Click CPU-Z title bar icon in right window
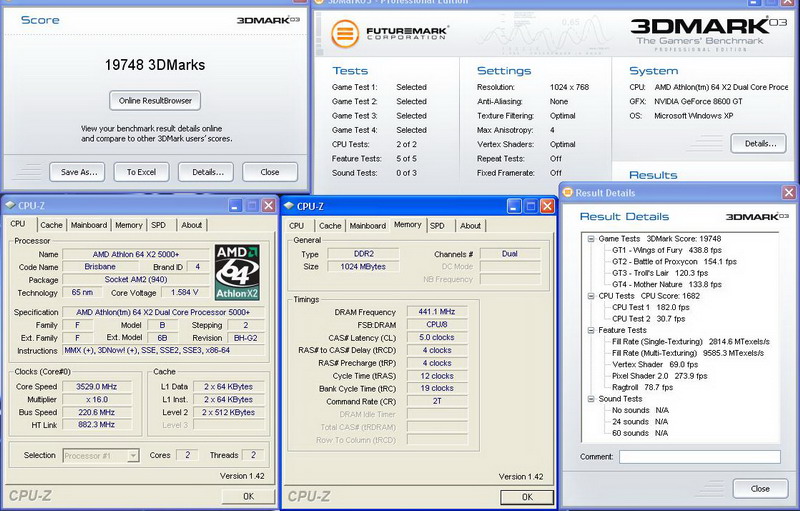The width and height of the screenshot is (800, 511). (289, 206)
